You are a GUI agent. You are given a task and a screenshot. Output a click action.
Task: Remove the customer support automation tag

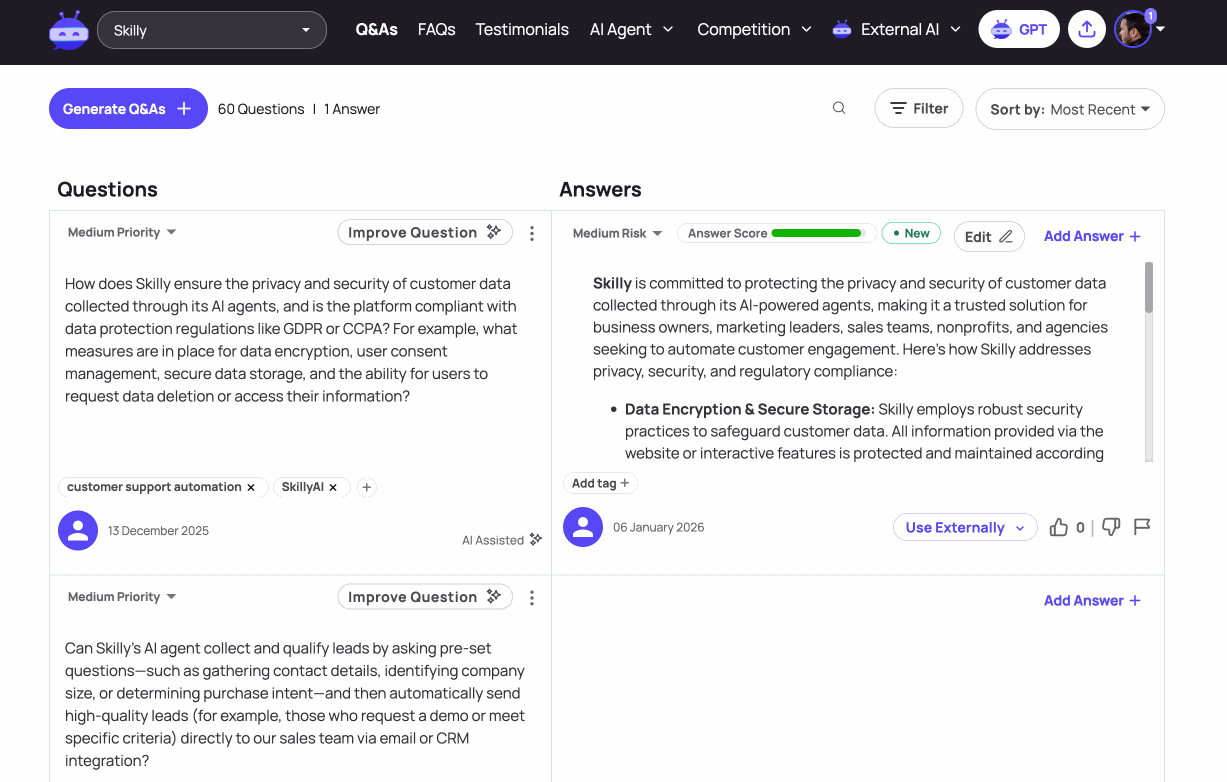pyautogui.click(x=251, y=487)
